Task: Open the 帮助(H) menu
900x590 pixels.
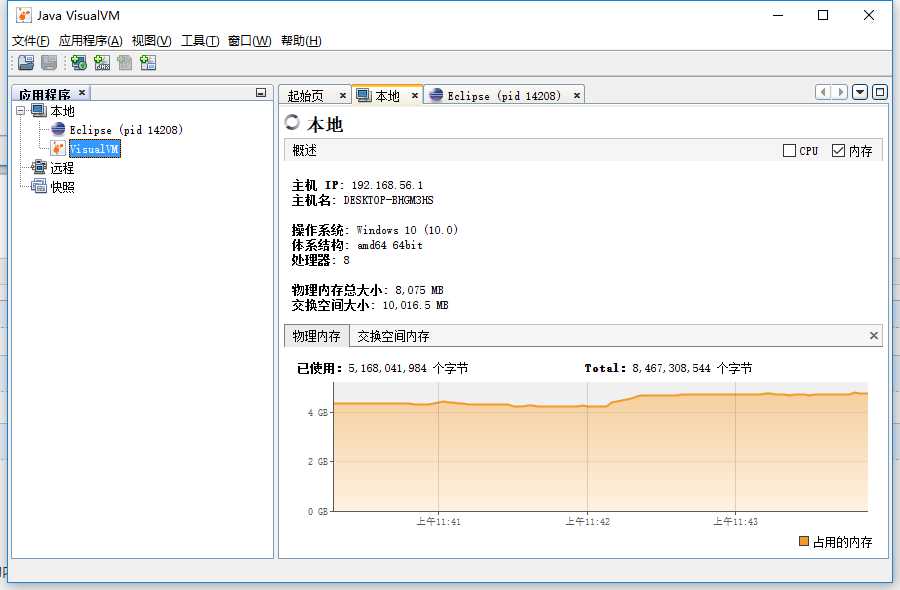Action: click(301, 41)
